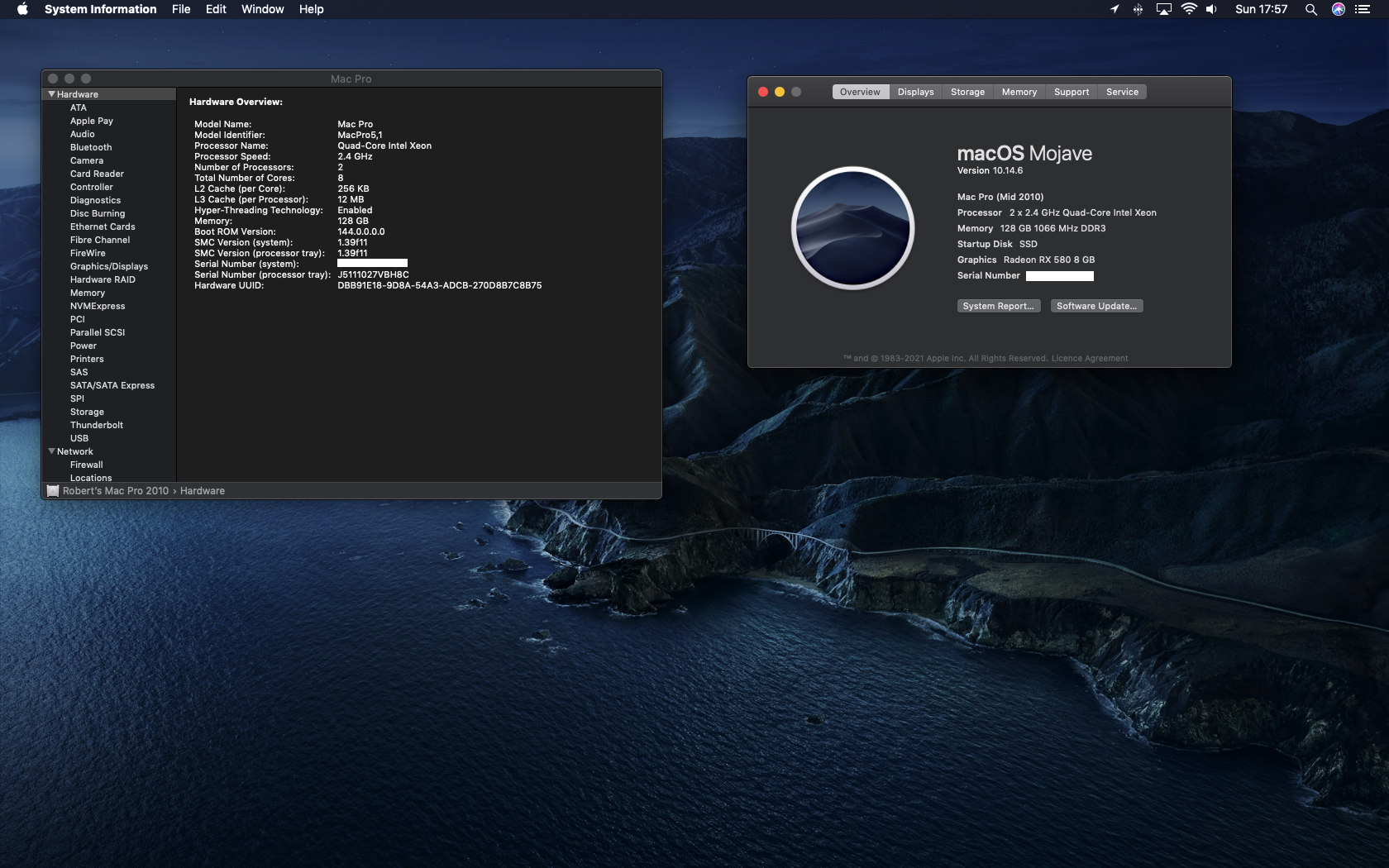This screenshot has width=1389, height=868.
Task: Click the menu bar clock Sun 17:57
Action: tap(1262, 9)
